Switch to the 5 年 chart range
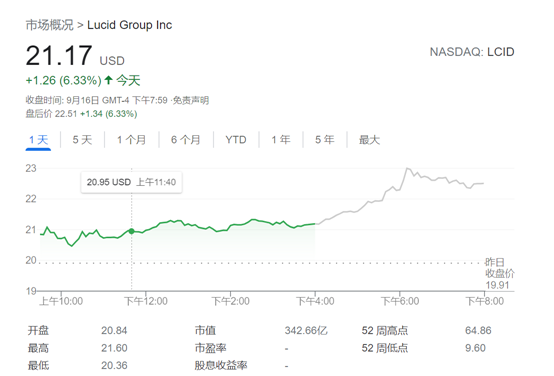 325,140
